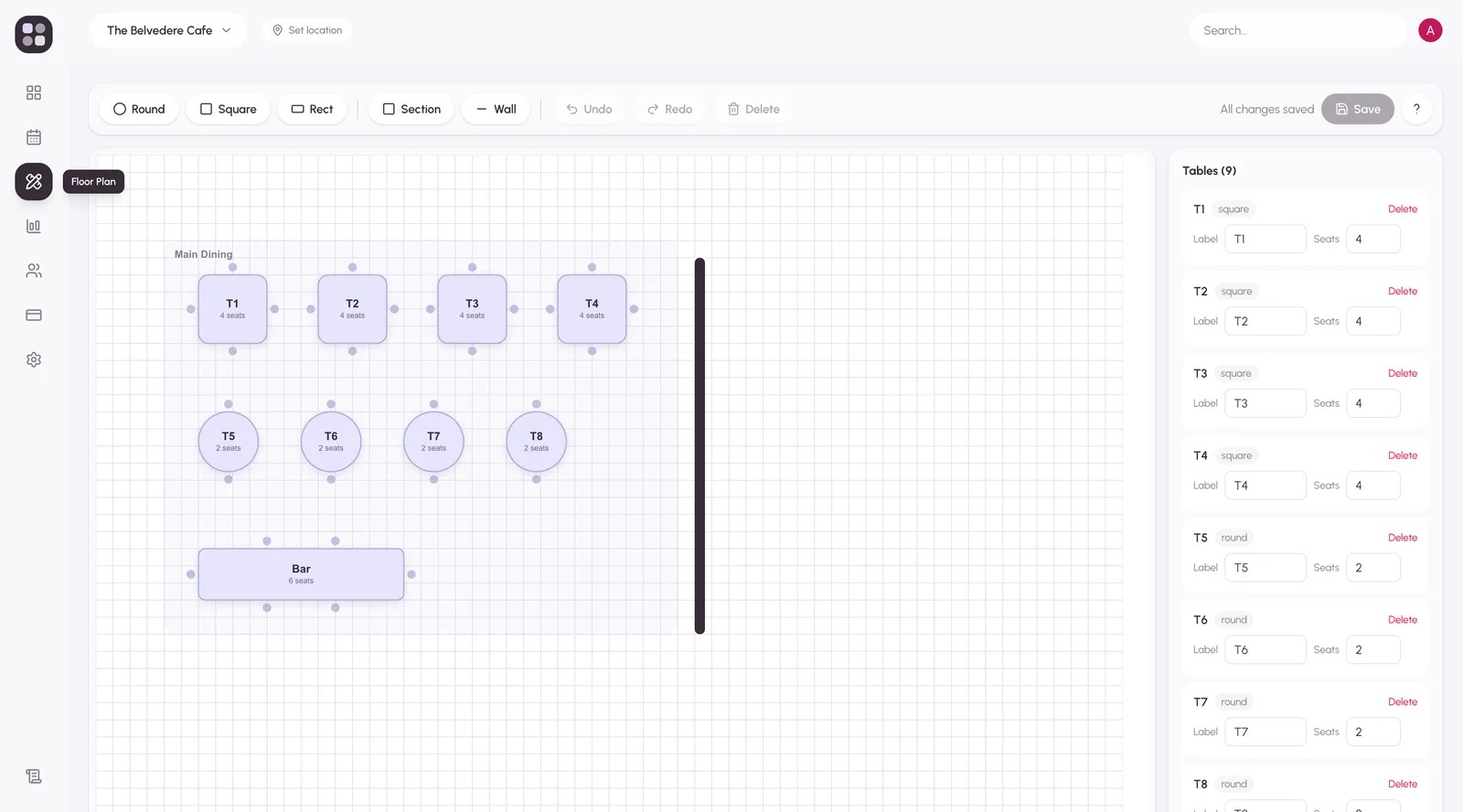
Task: Open the receipt icon at sidebar bottom
Action: [34, 776]
